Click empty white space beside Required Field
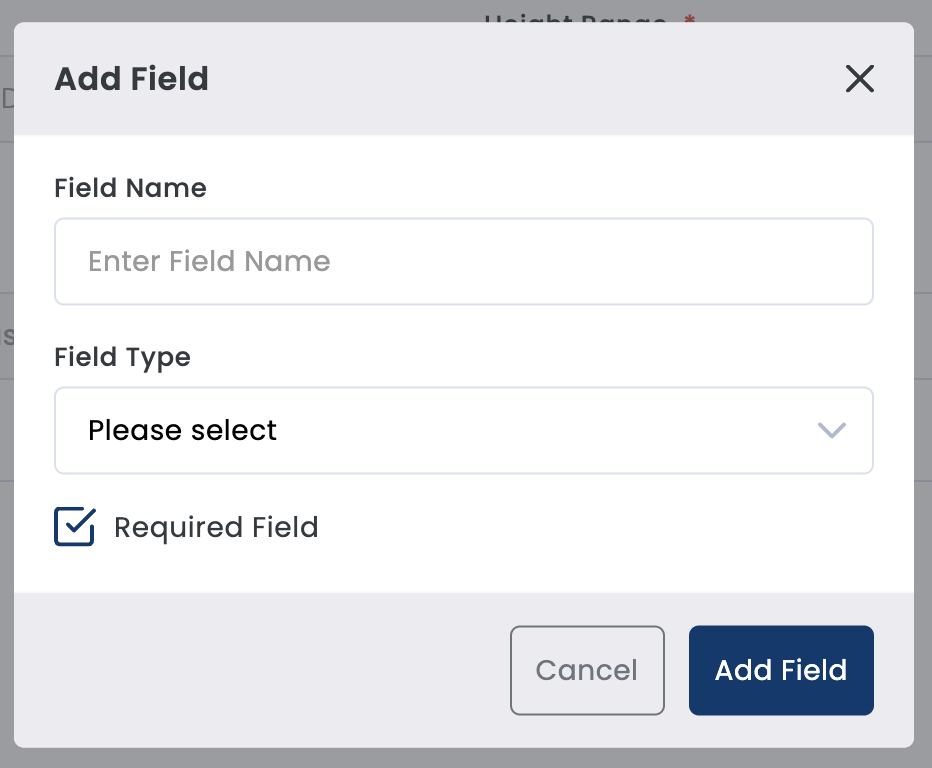Image resolution: width=932 pixels, height=768 pixels. point(600,527)
